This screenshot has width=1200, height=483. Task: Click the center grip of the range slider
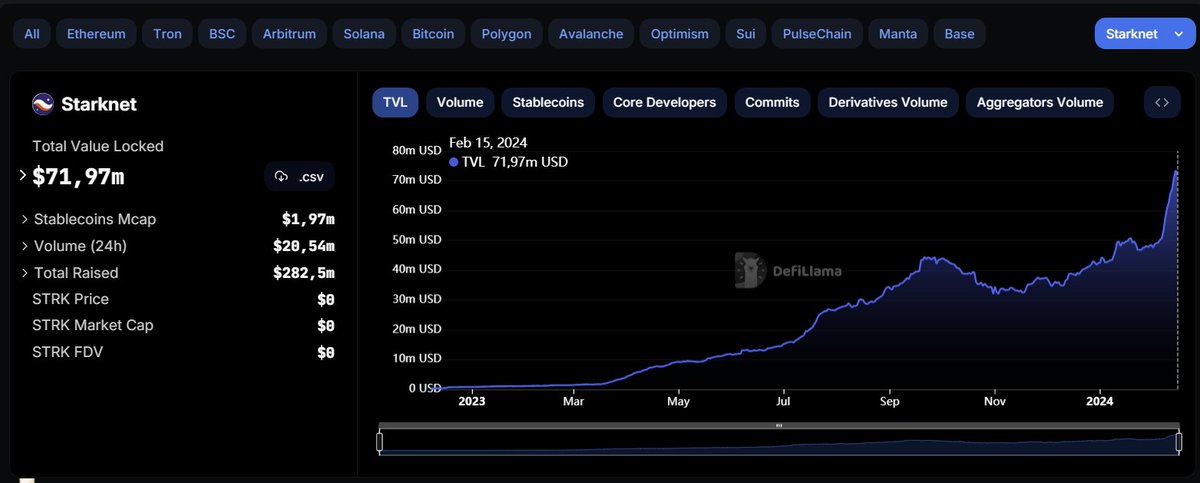coord(779,426)
